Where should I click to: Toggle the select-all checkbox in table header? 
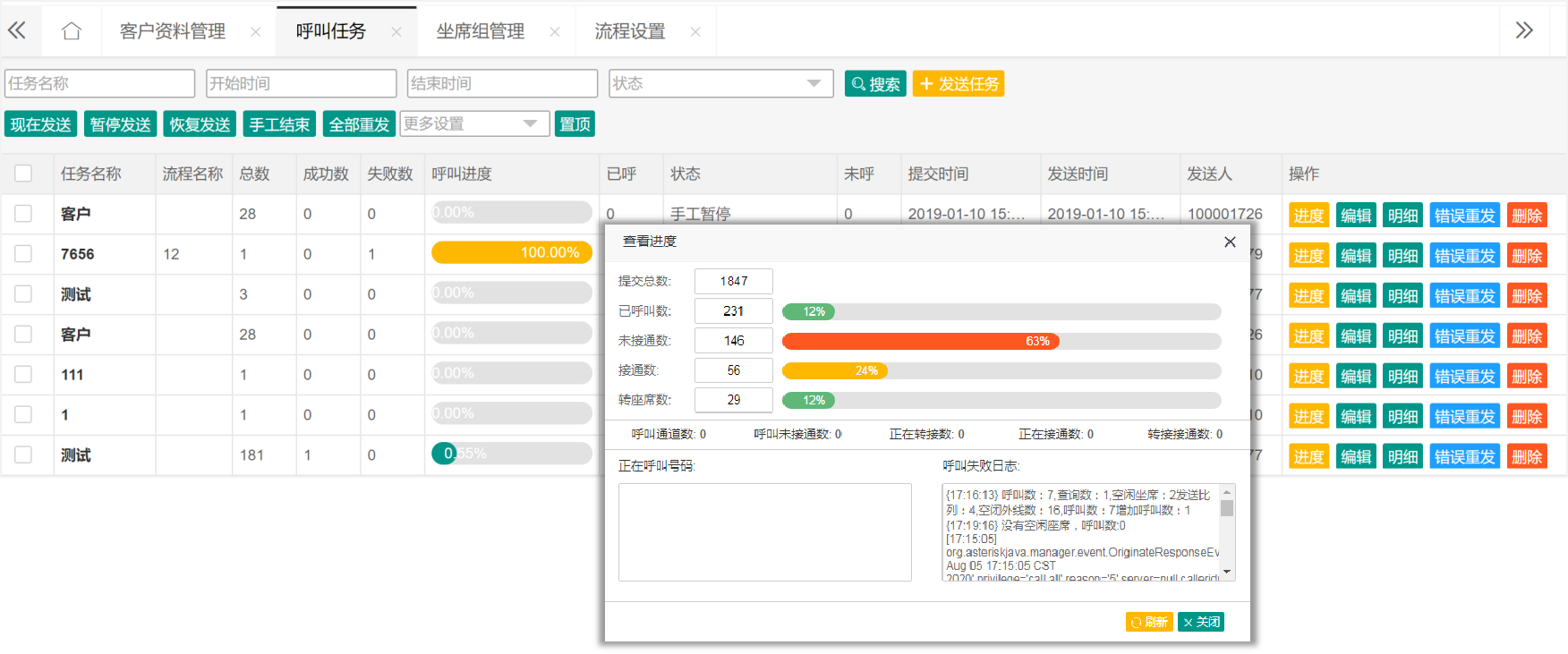point(23,174)
